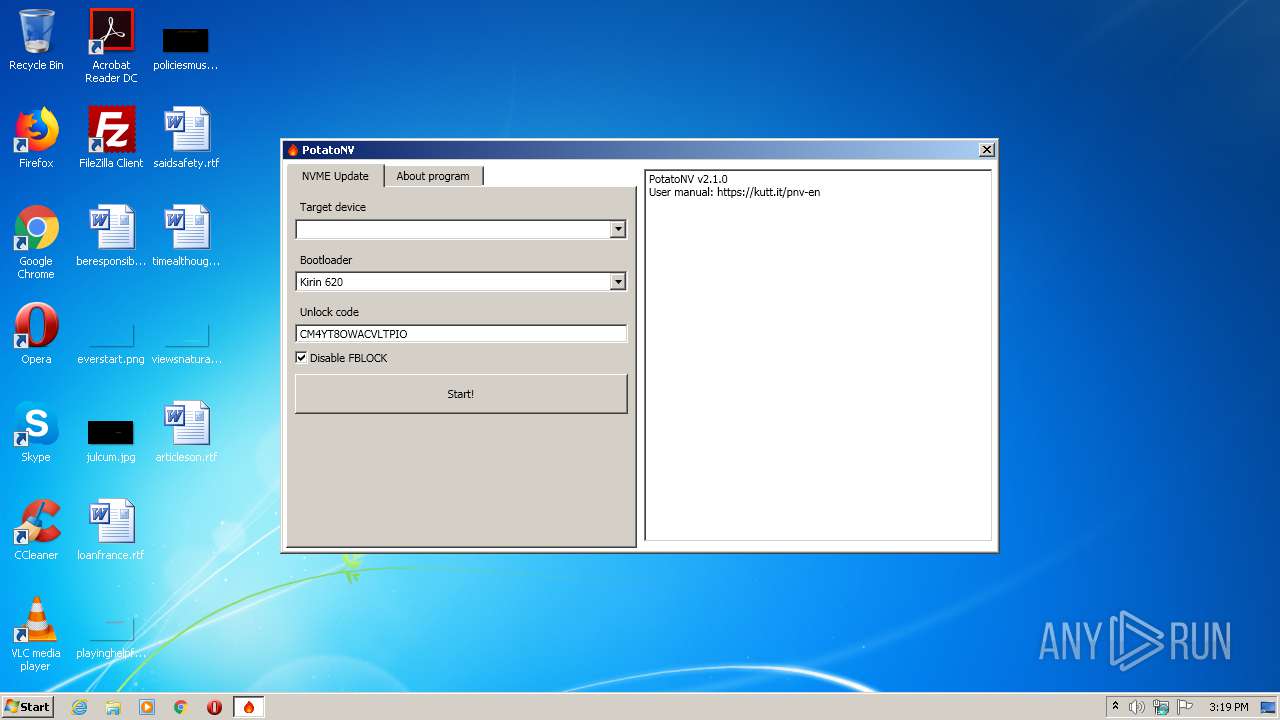
Task: Open Acrobat Reader DC shortcut
Action: [x=111, y=46]
